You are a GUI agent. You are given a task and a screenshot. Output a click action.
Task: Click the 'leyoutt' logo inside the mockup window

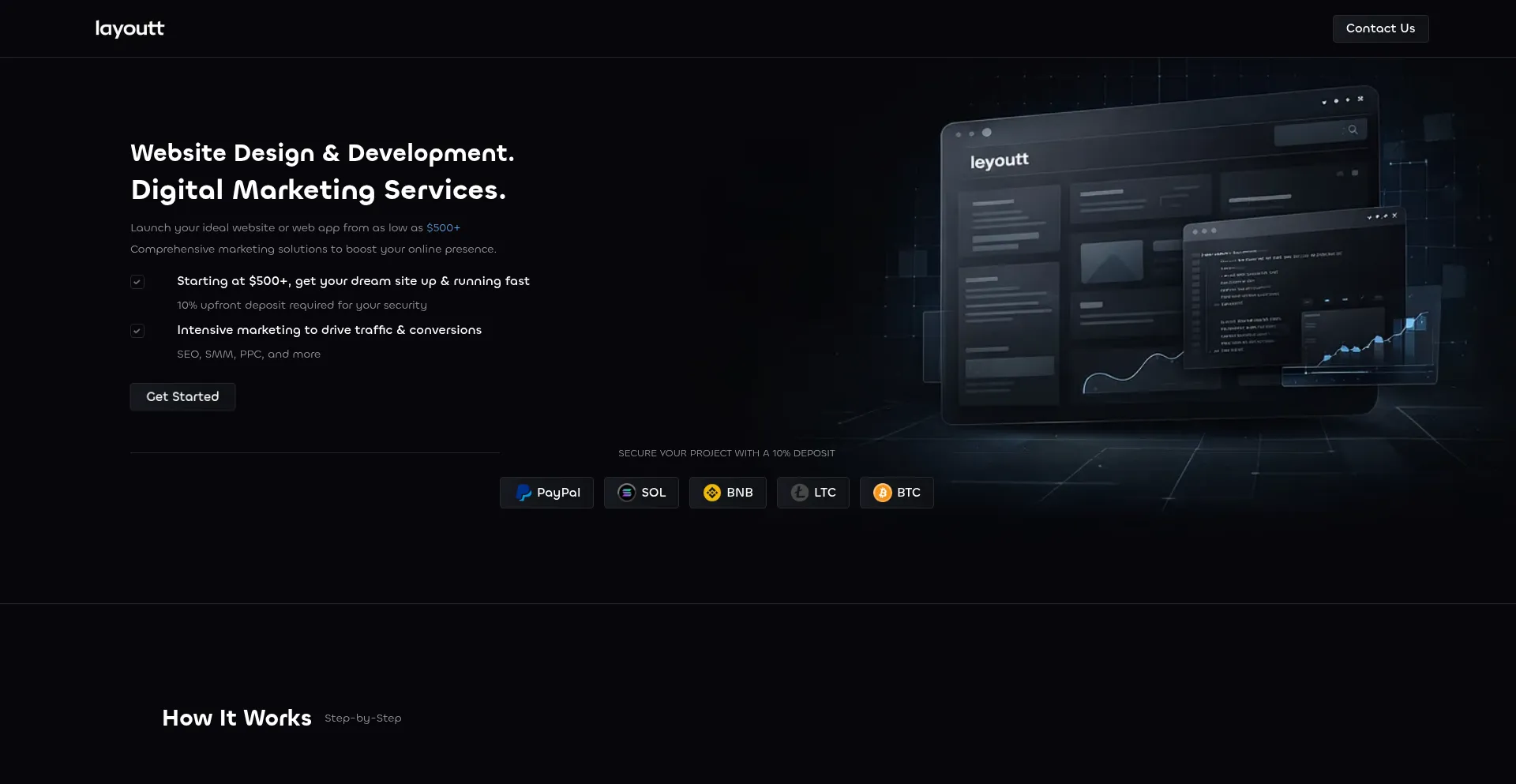(999, 161)
